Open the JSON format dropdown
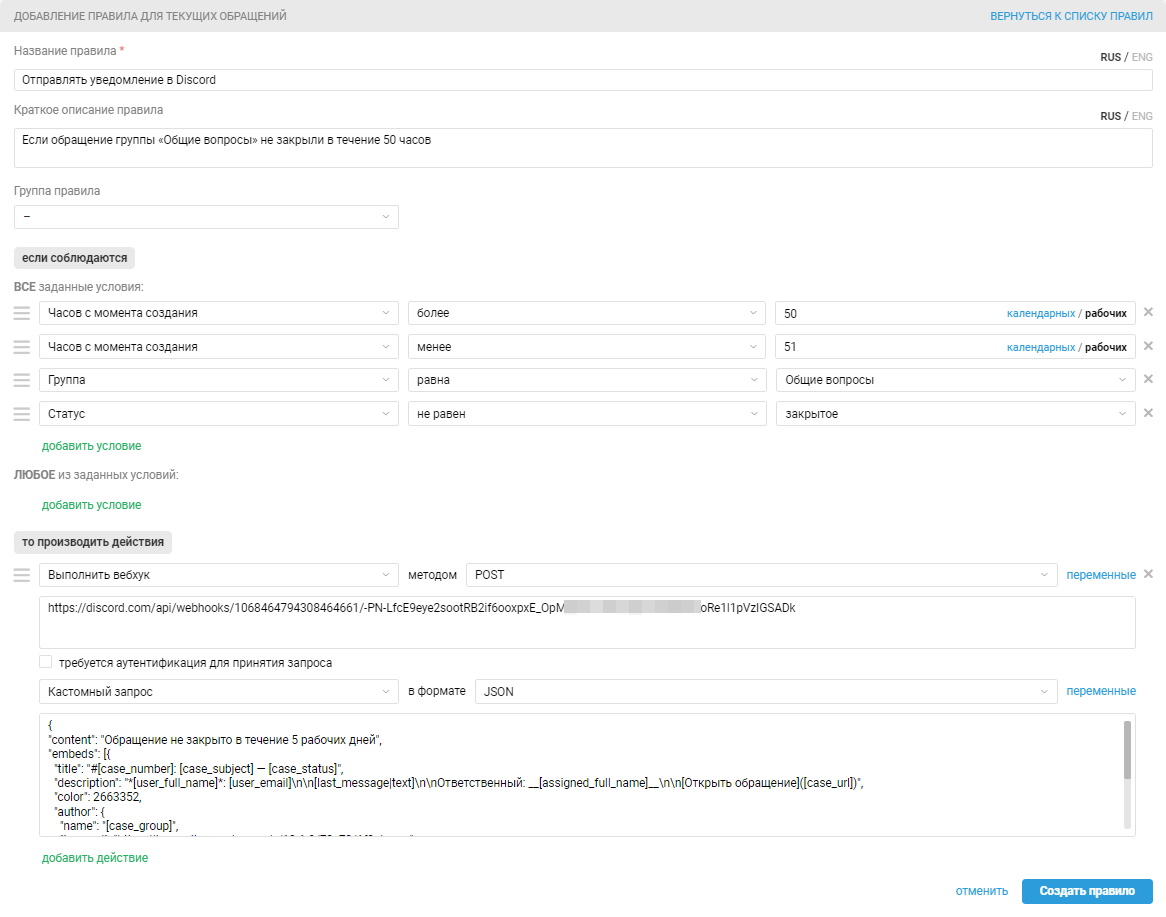Viewport: 1166px width, 917px height. click(766, 692)
